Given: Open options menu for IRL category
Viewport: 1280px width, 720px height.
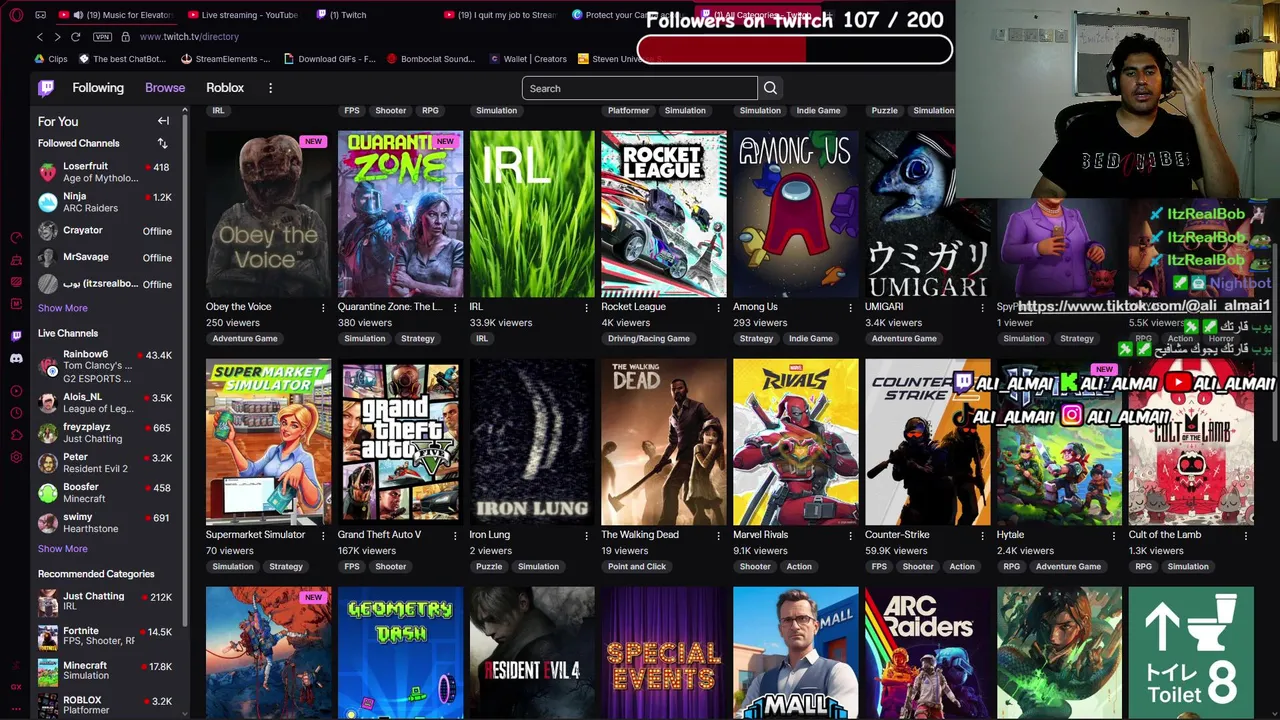Looking at the screenshot, I should pyautogui.click(x=586, y=307).
